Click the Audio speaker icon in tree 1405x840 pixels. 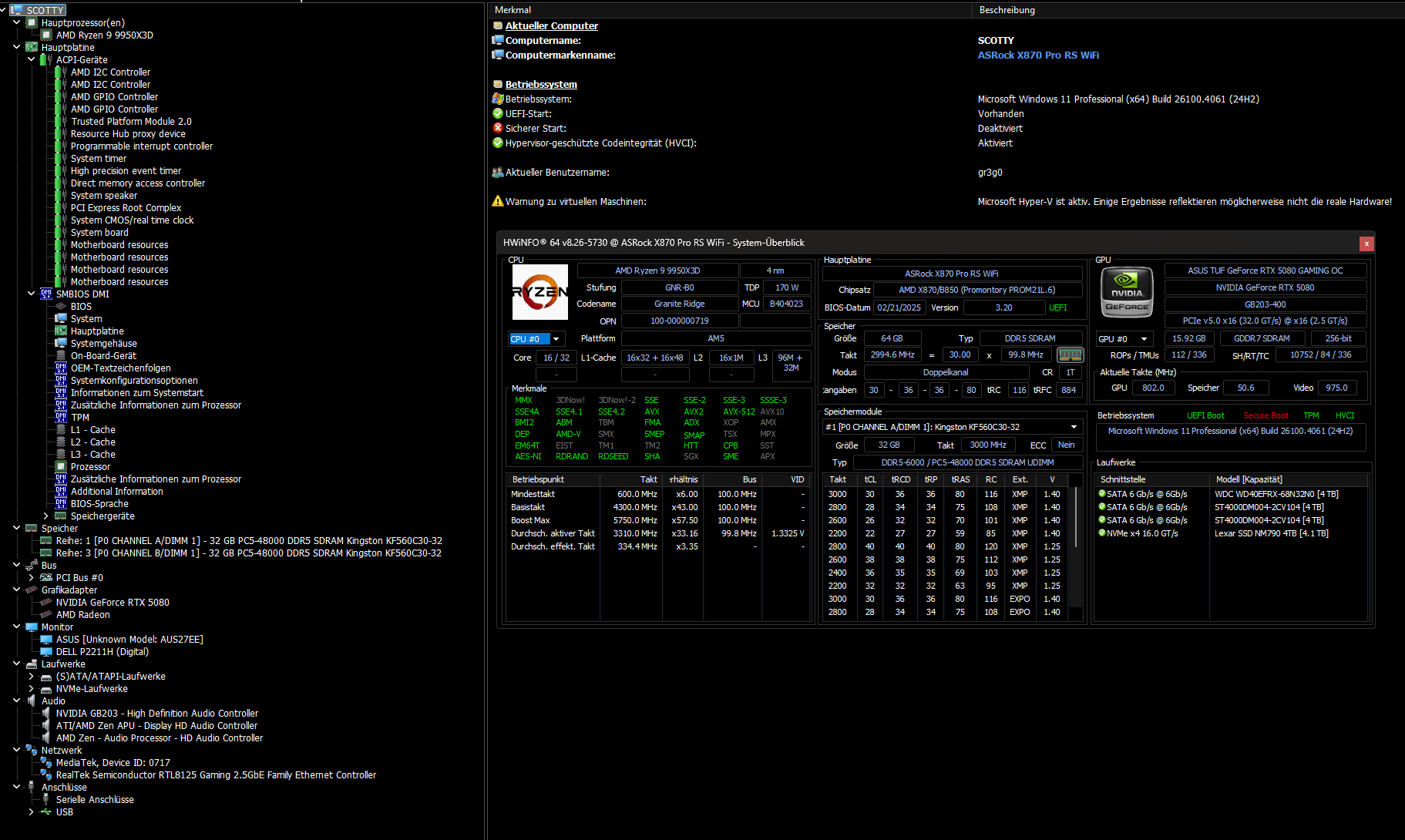(x=32, y=701)
